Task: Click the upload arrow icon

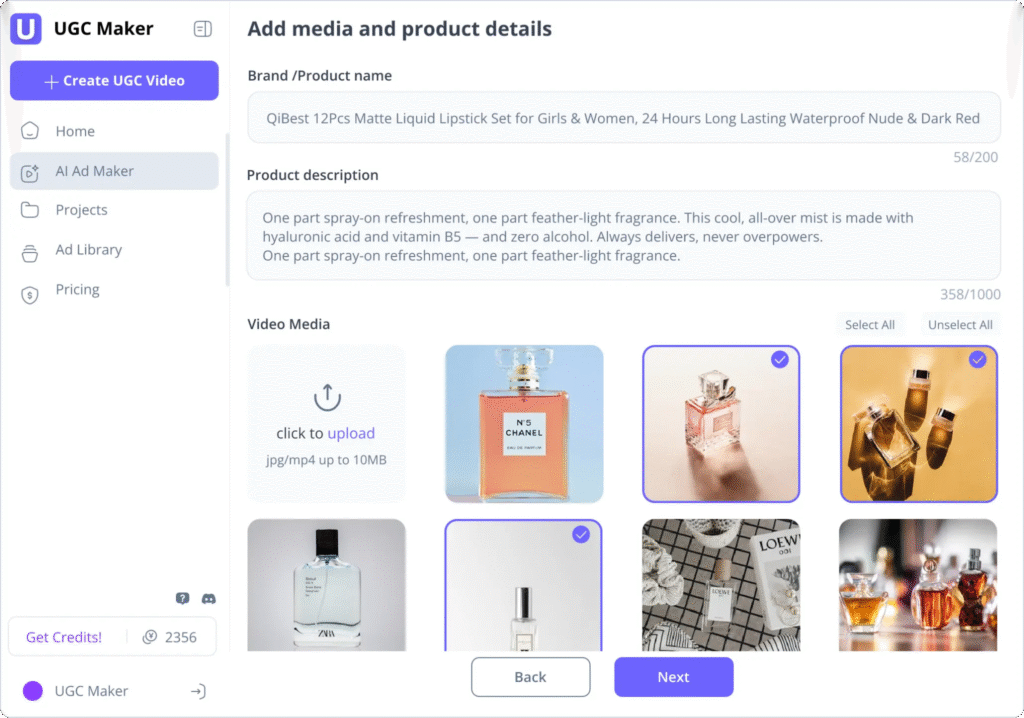Action: (x=327, y=398)
